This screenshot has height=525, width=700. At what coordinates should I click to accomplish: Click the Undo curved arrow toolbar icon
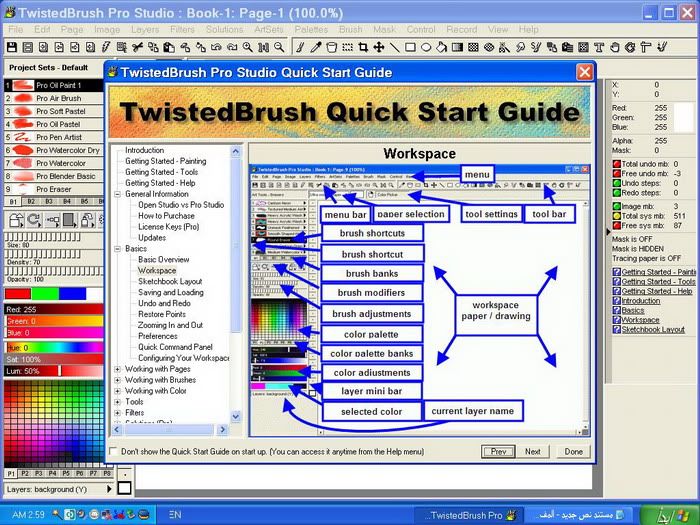[217, 47]
